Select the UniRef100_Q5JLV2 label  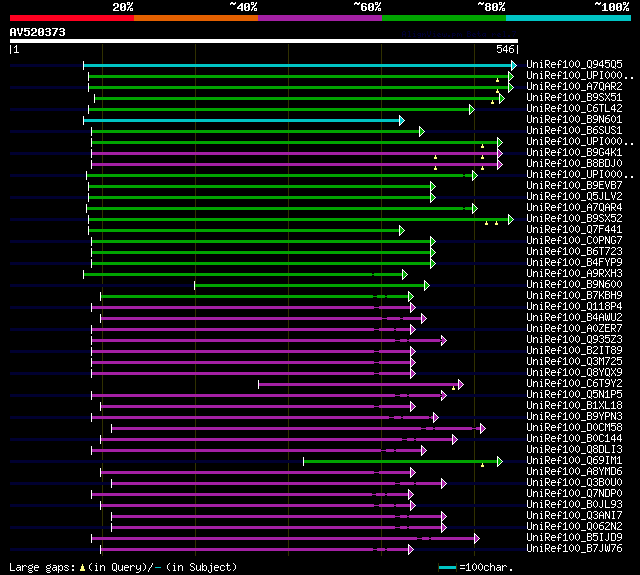[x=574, y=197]
